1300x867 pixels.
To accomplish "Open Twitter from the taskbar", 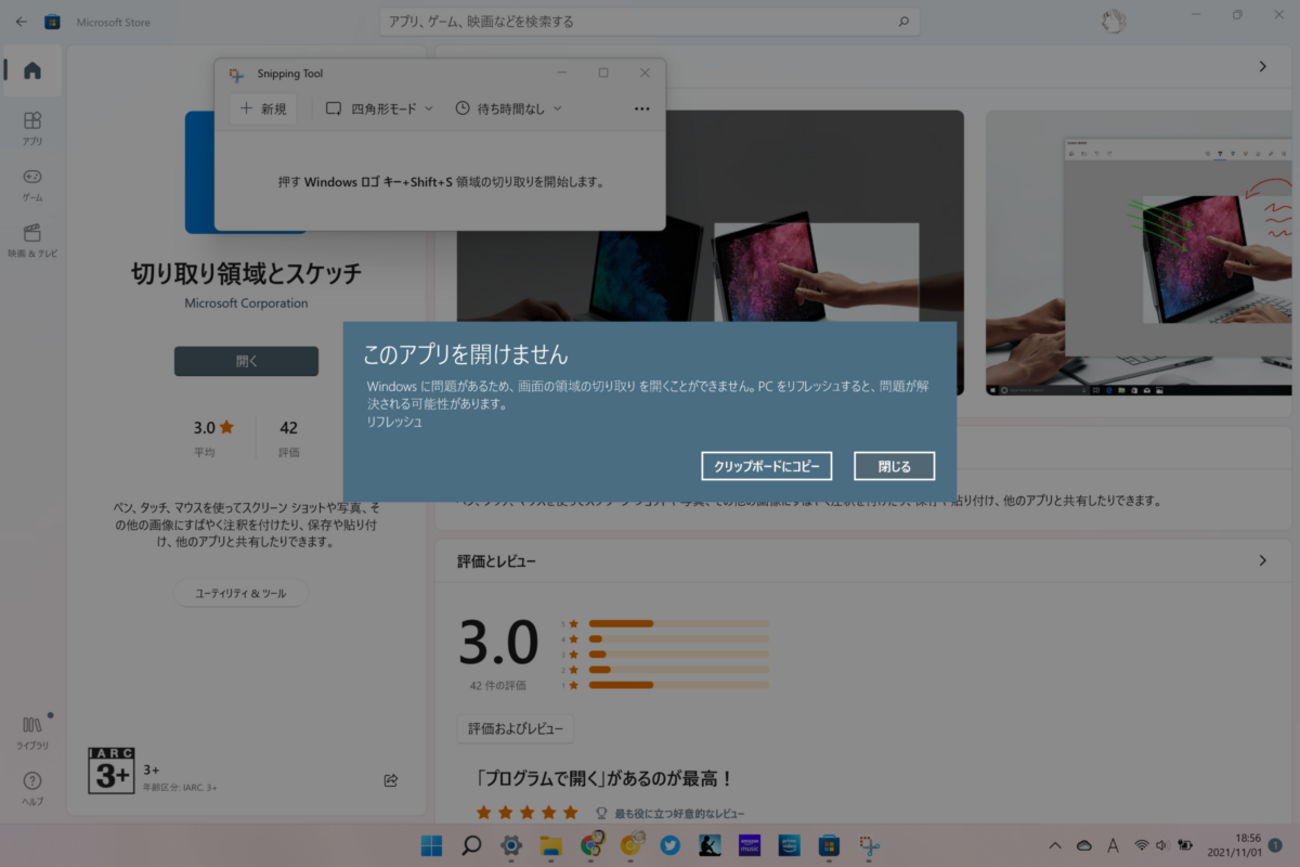I will click(x=670, y=846).
